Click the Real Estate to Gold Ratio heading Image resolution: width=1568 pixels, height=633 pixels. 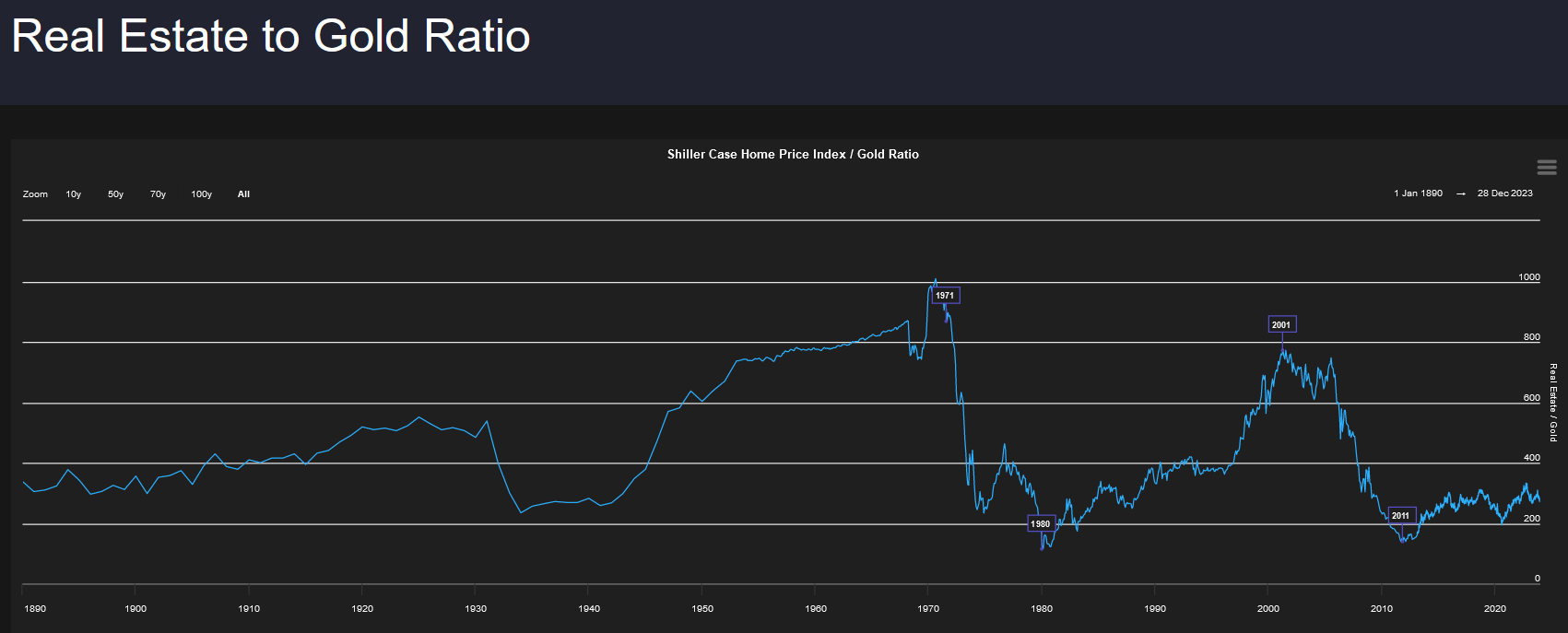coord(271,37)
